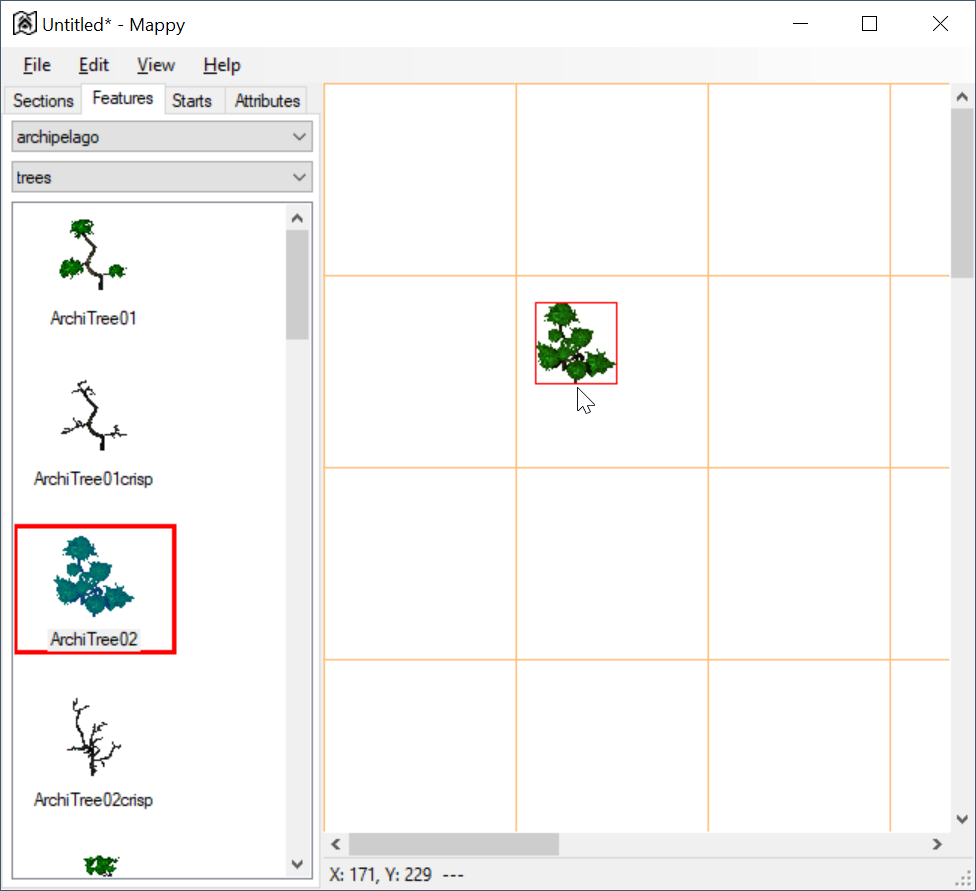Image resolution: width=976 pixels, height=891 pixels.
Task: Click map canvas scroll up arrow
Action: (962, 97)
